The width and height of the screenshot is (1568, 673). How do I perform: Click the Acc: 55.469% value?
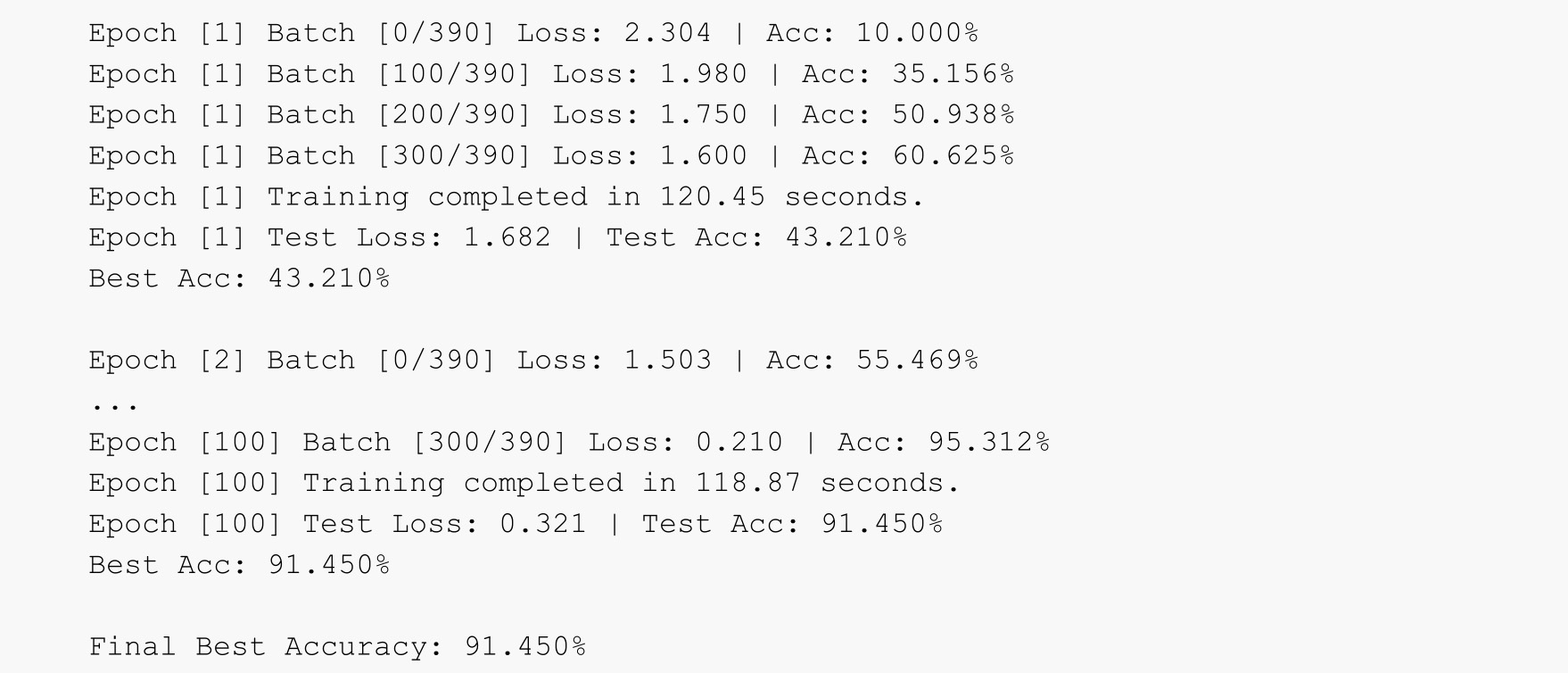[x=872, y=361]
